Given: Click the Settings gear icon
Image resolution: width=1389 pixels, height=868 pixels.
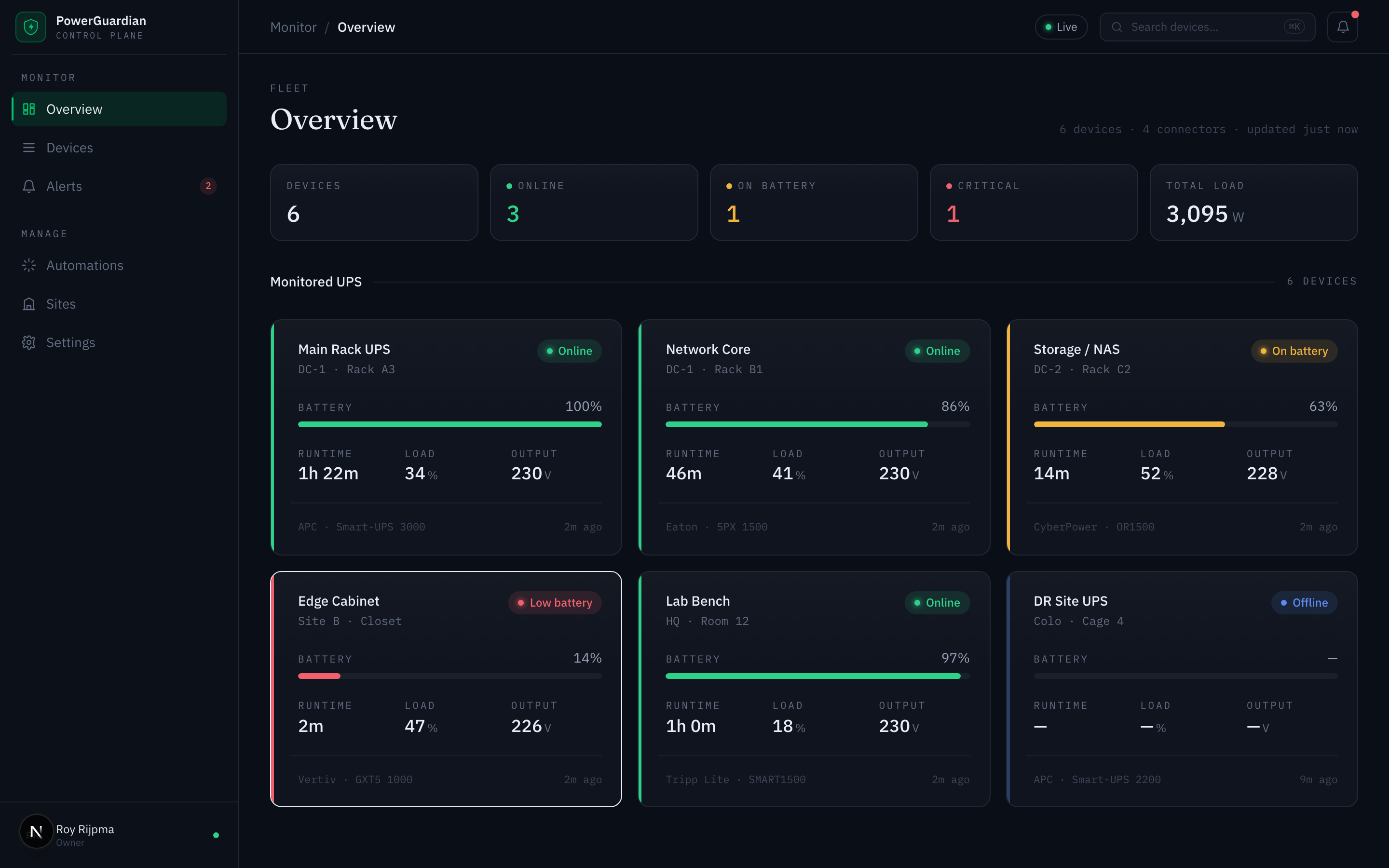Looking at the screenshot, I should 29,343.
